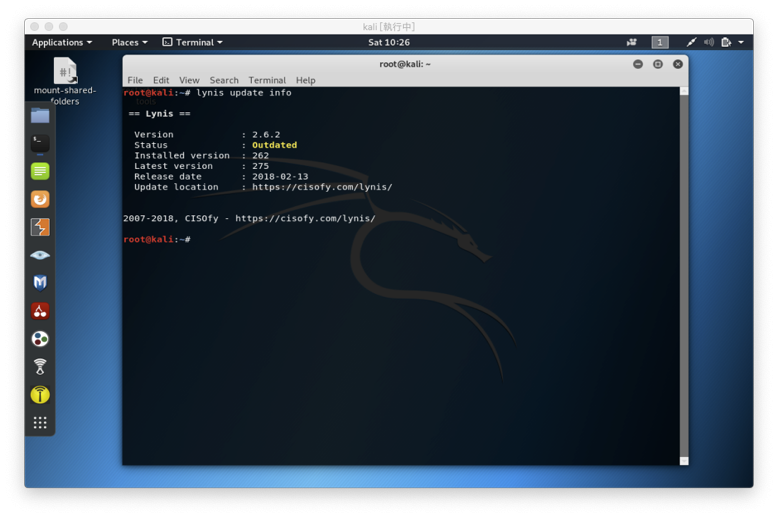778x518 pixels.
Task: Click the volume speaker icon
Action: click(709, 42)
